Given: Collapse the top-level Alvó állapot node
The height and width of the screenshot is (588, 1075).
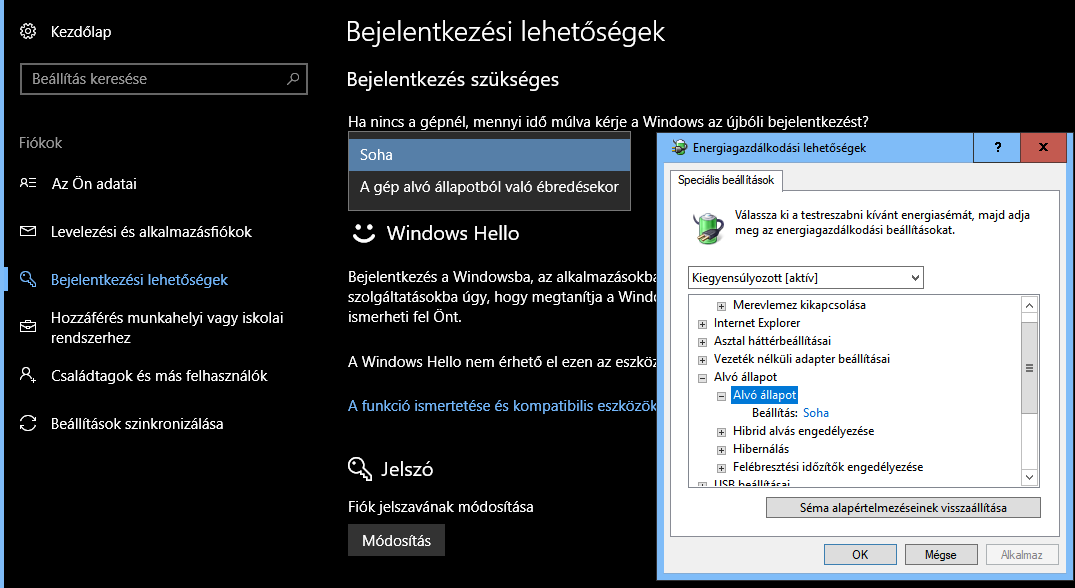Looking at the screenshot, I should pyautogui.click(x=702, y=378).
